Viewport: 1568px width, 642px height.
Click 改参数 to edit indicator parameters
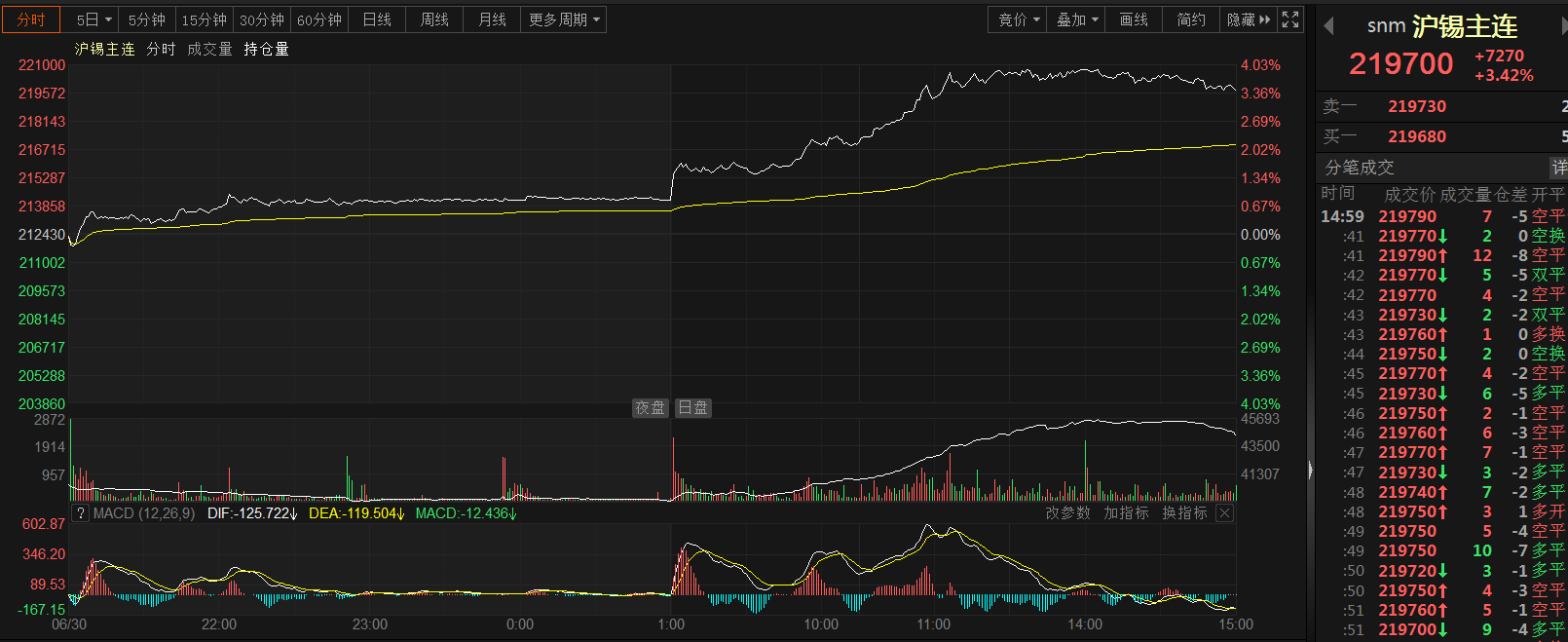[1068, 513]
